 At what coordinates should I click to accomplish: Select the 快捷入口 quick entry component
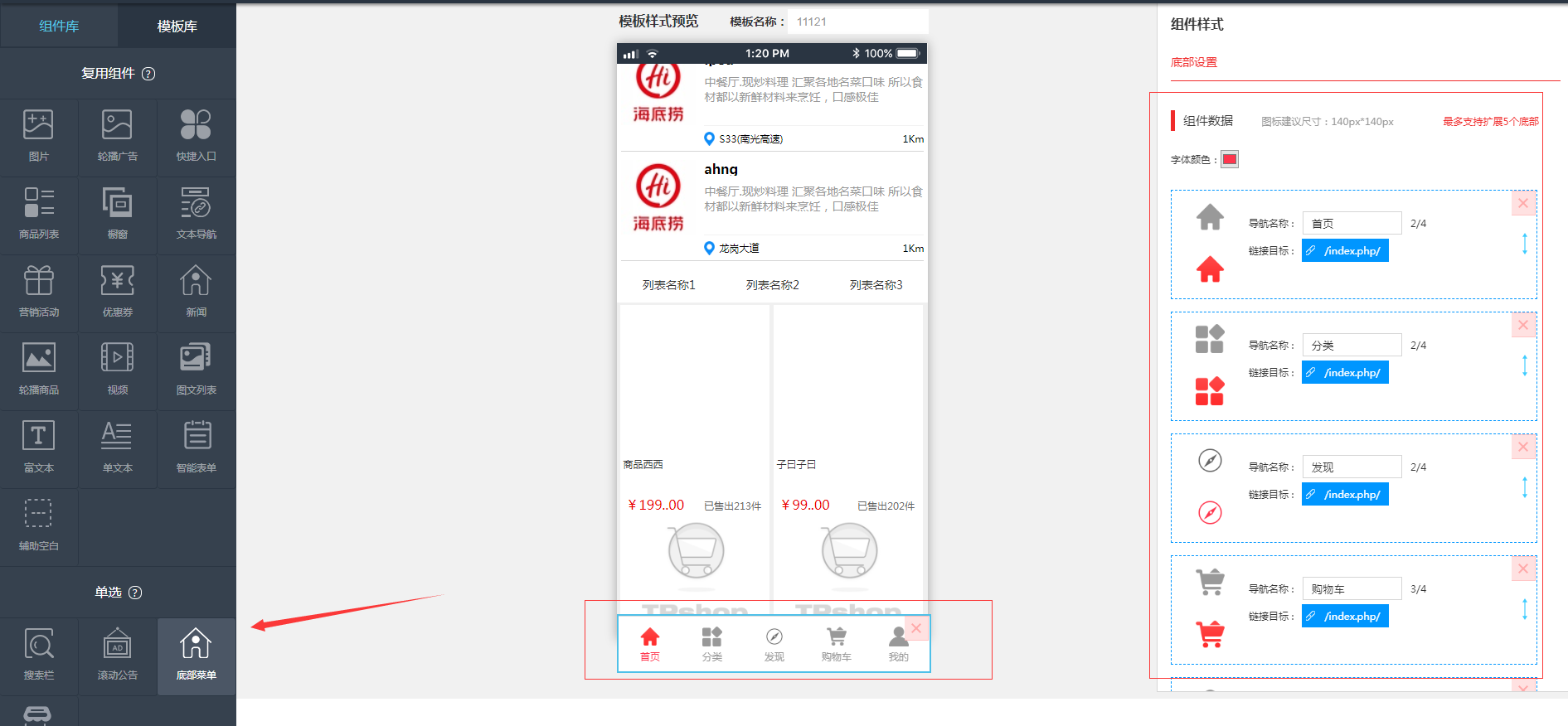[x=196, y=136]
